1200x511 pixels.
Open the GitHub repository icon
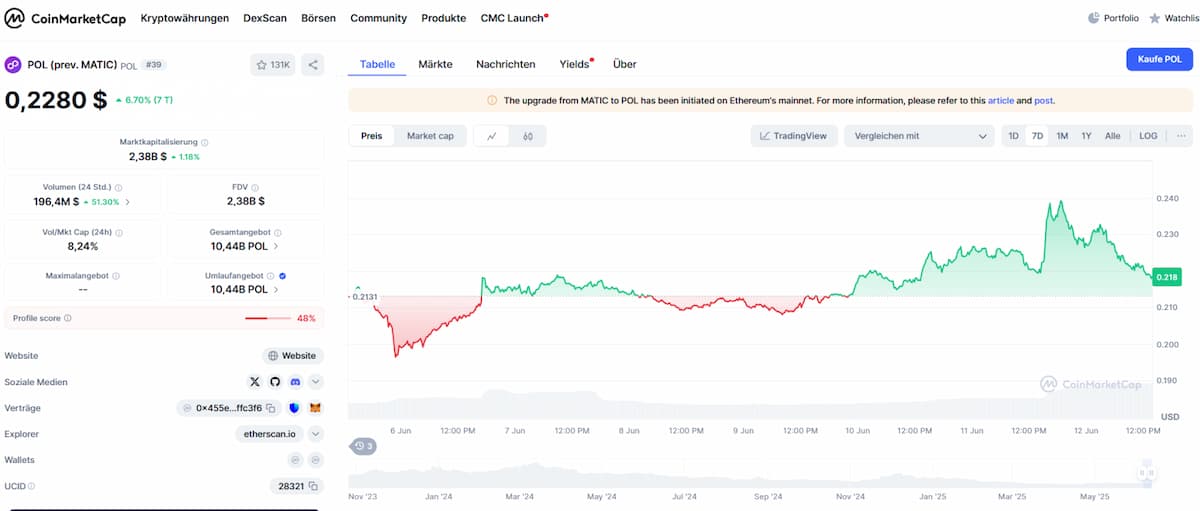pyautogui.click(x=275, y=382)
